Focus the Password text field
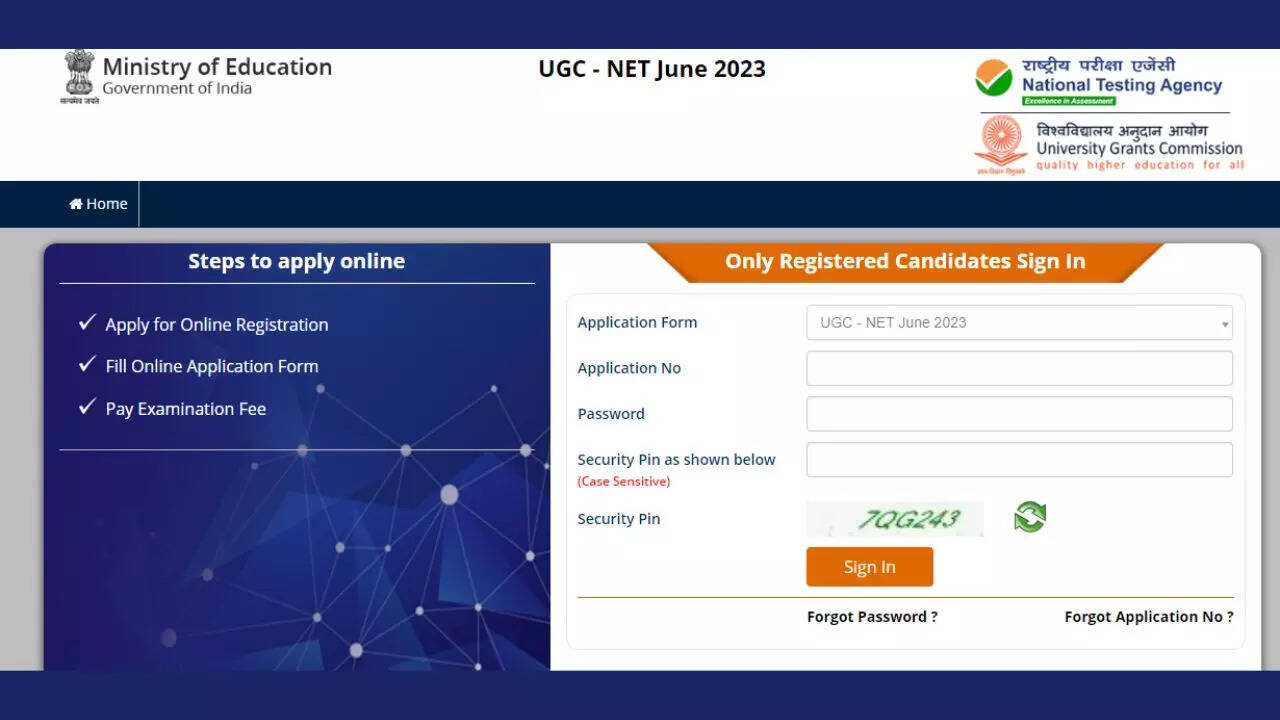1280x720 pixels. coord(1019,414)
